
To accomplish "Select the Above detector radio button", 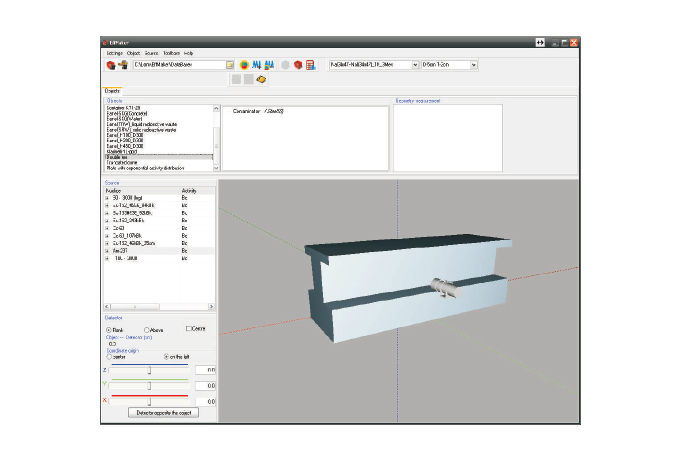I will [146, 329].
